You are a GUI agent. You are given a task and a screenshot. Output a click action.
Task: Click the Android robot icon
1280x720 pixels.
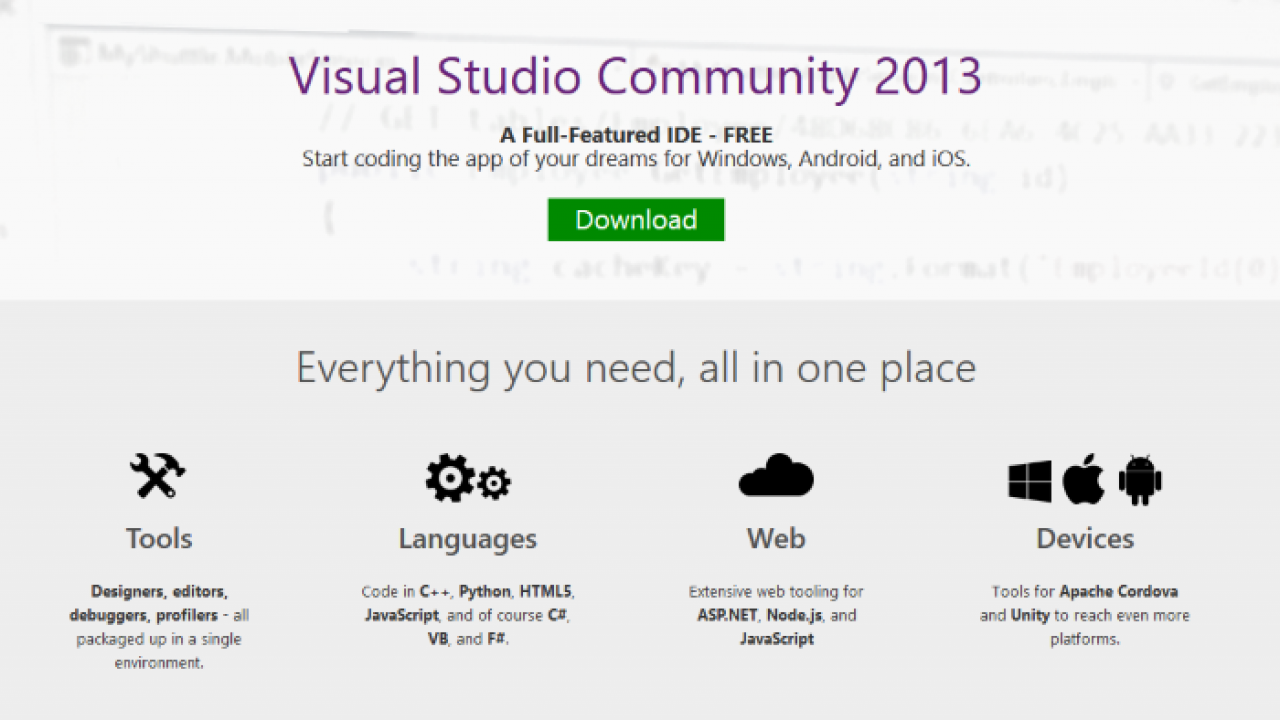(x=1140, y=480)
